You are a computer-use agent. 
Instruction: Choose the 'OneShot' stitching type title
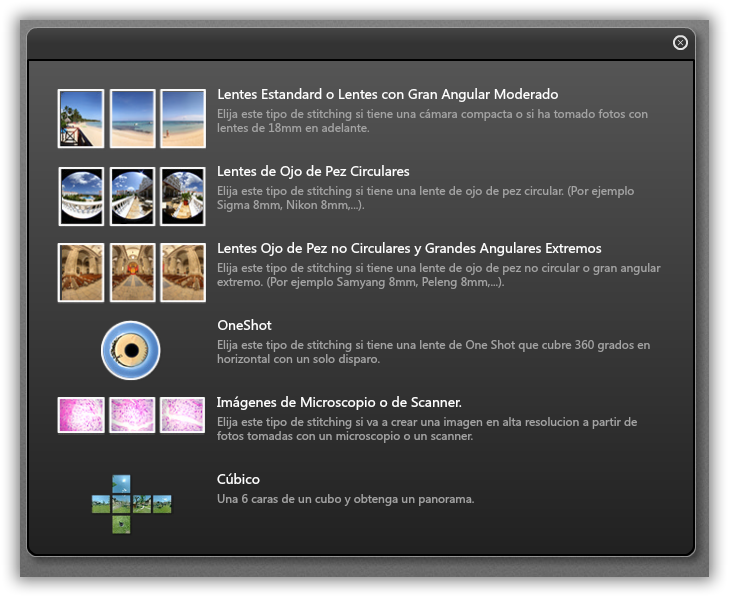245,325
